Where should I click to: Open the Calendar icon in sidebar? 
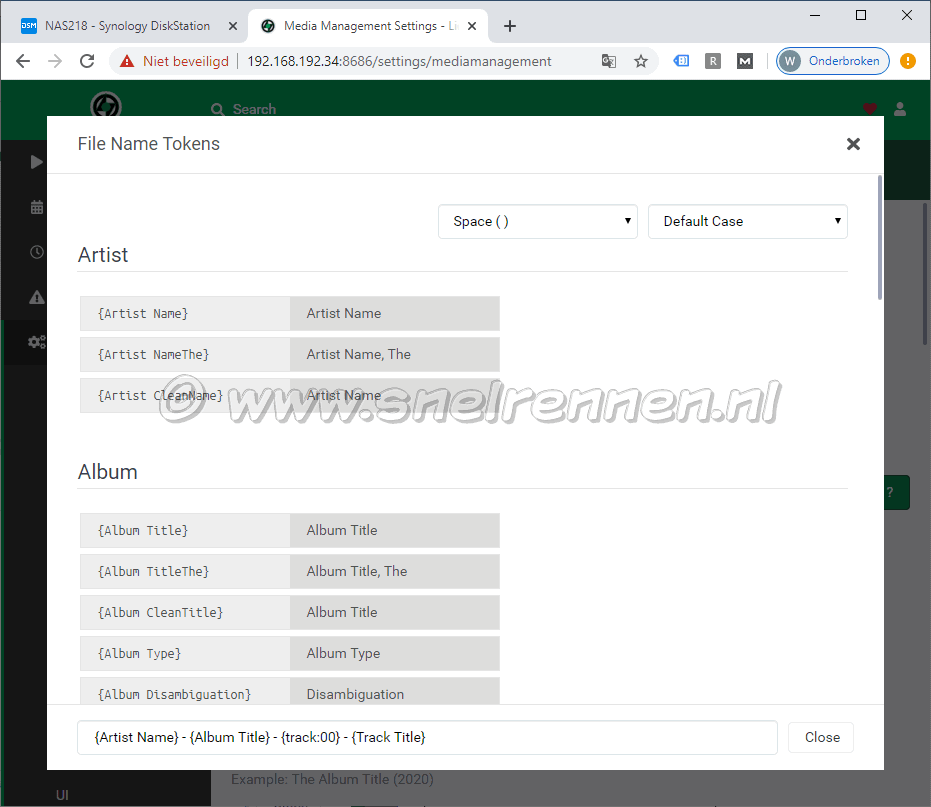click(37, 207)
